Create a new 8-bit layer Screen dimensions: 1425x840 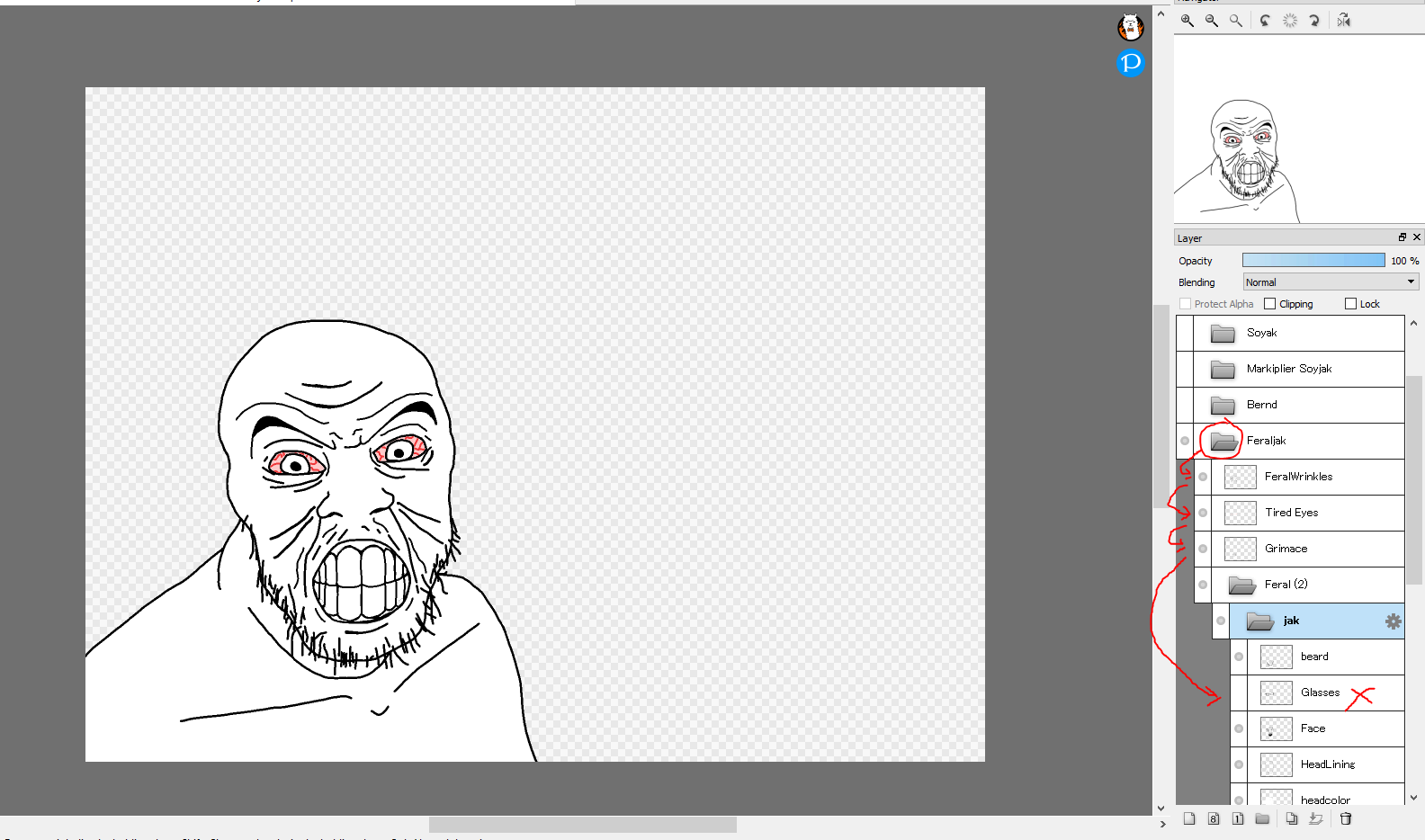pos(1214,818)
